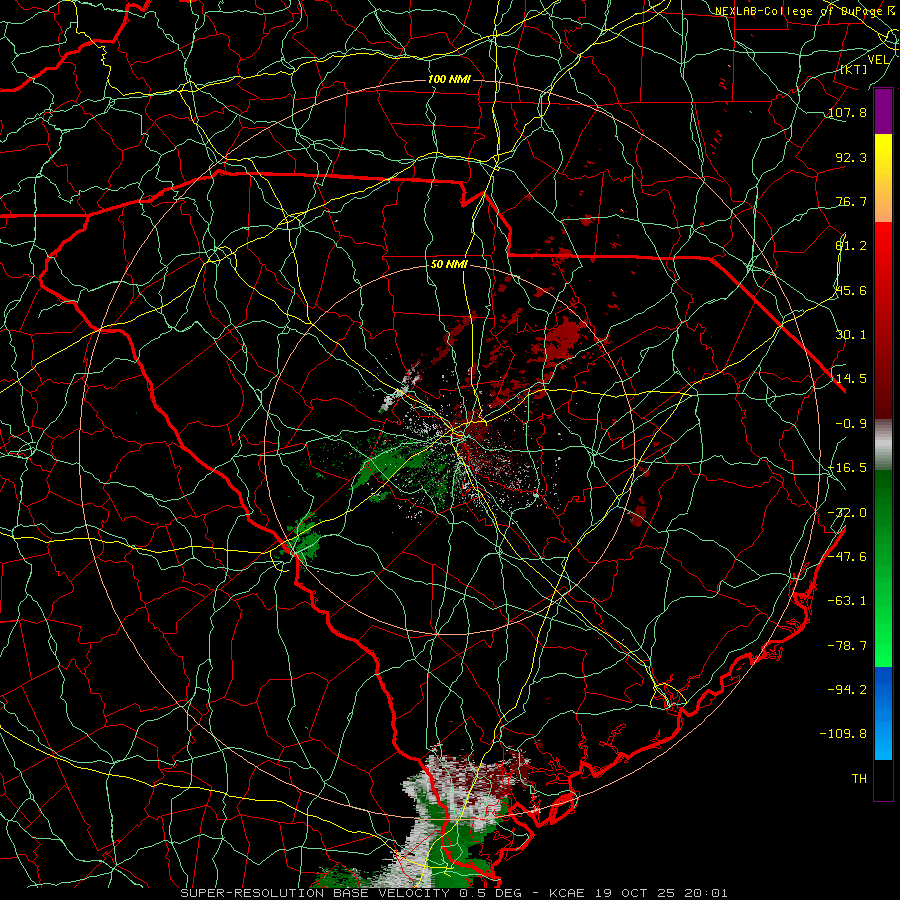This screenshot has height=900, width=900.
Task: Click the -78.7 legend value
Action: pos(847,646)
